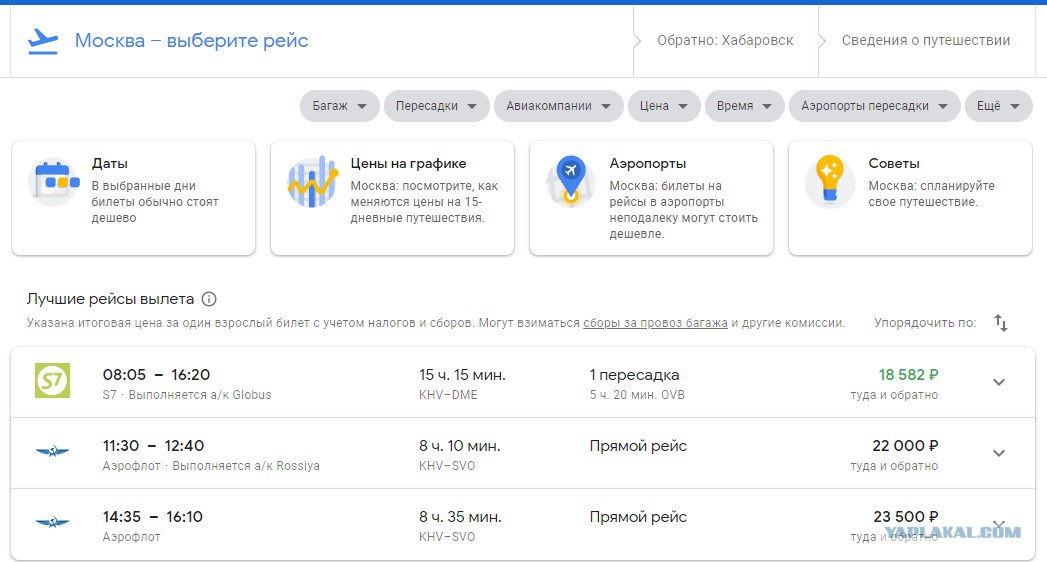Screen dimensions: 1047x562
Task: Open the Цена filter dropdown
Action: tap(664, 106)
